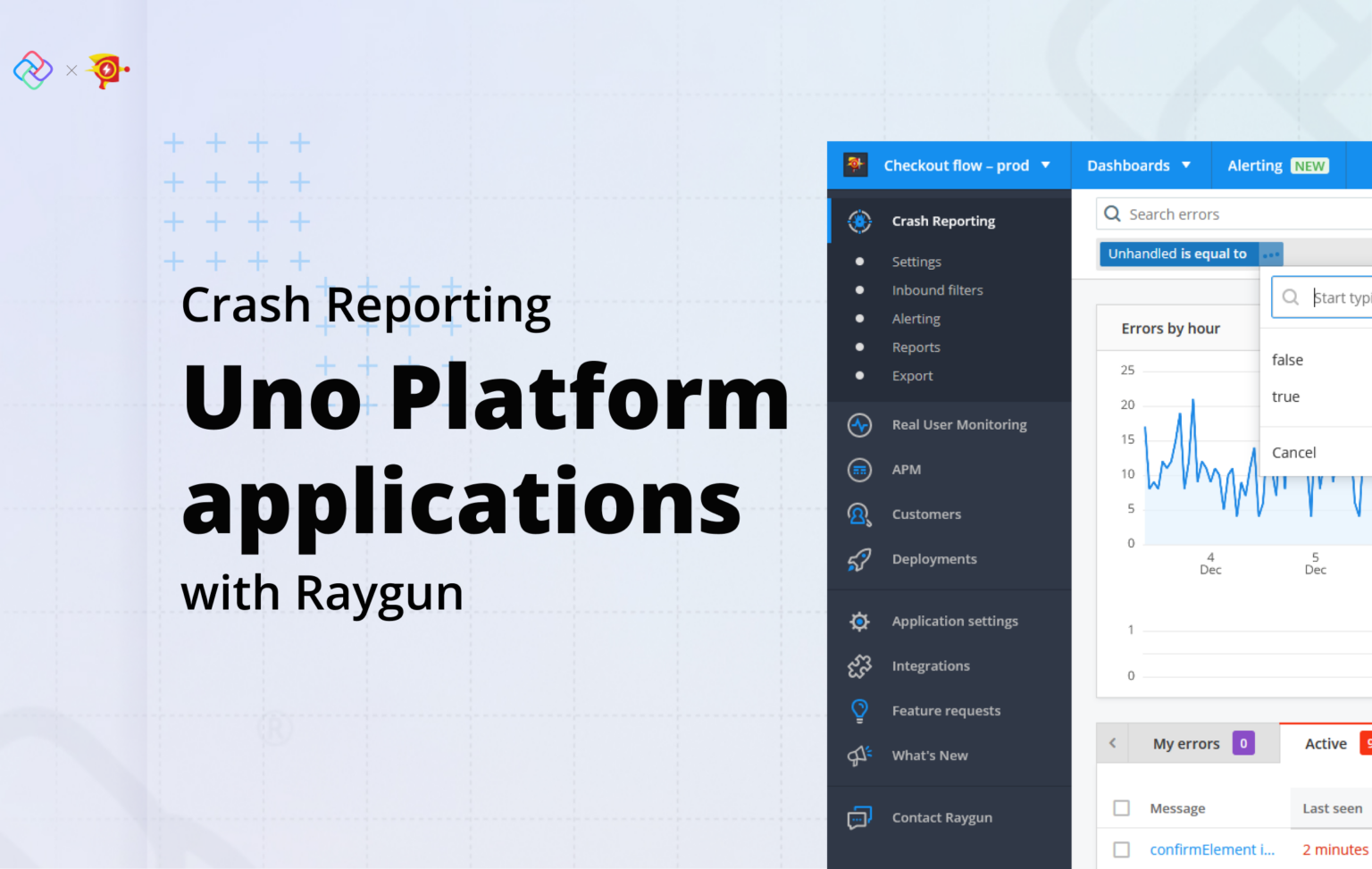The image size is (1372, 869).
Task: Check the select-all Message checkbox
Action: pyautogui.click(x=1121, y=807)
